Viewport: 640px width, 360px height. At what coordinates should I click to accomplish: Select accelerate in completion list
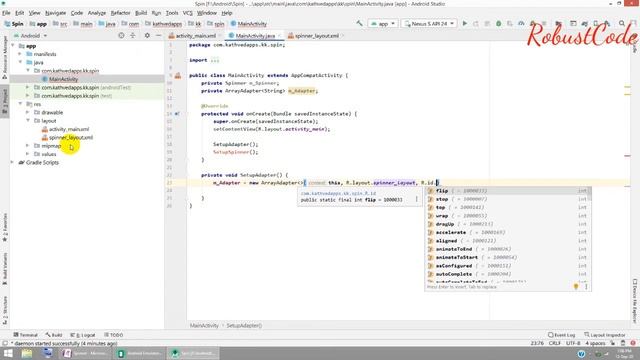pyautogui.click(x=507, y=233)
